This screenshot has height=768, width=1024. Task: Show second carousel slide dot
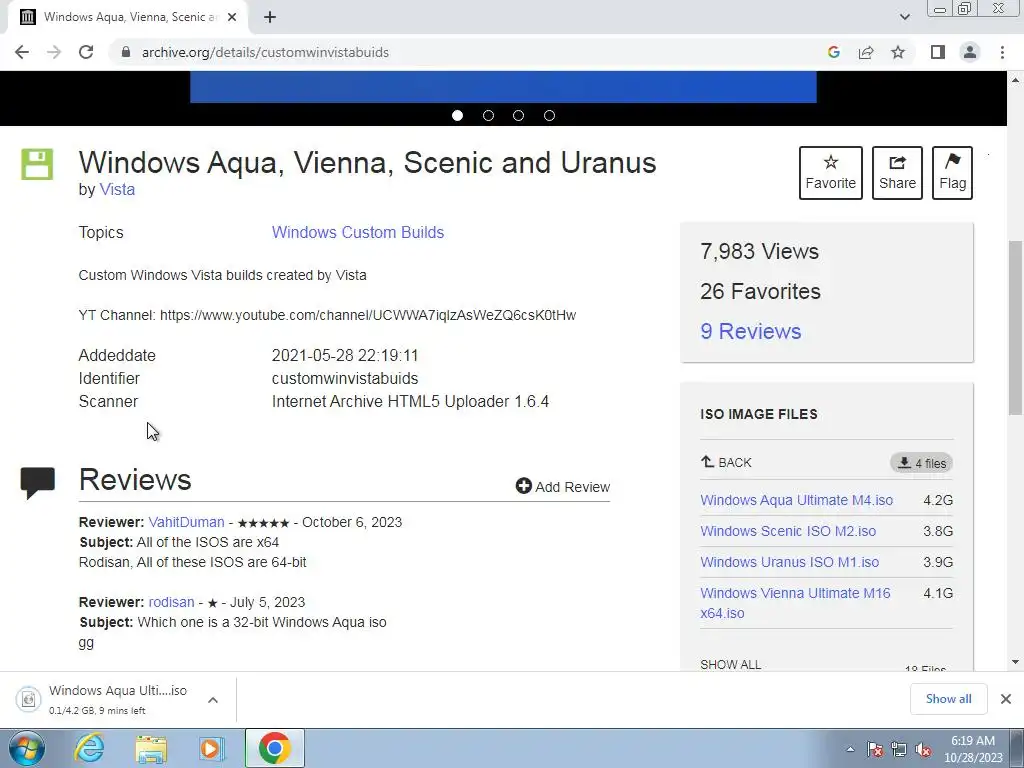point(488,116)
